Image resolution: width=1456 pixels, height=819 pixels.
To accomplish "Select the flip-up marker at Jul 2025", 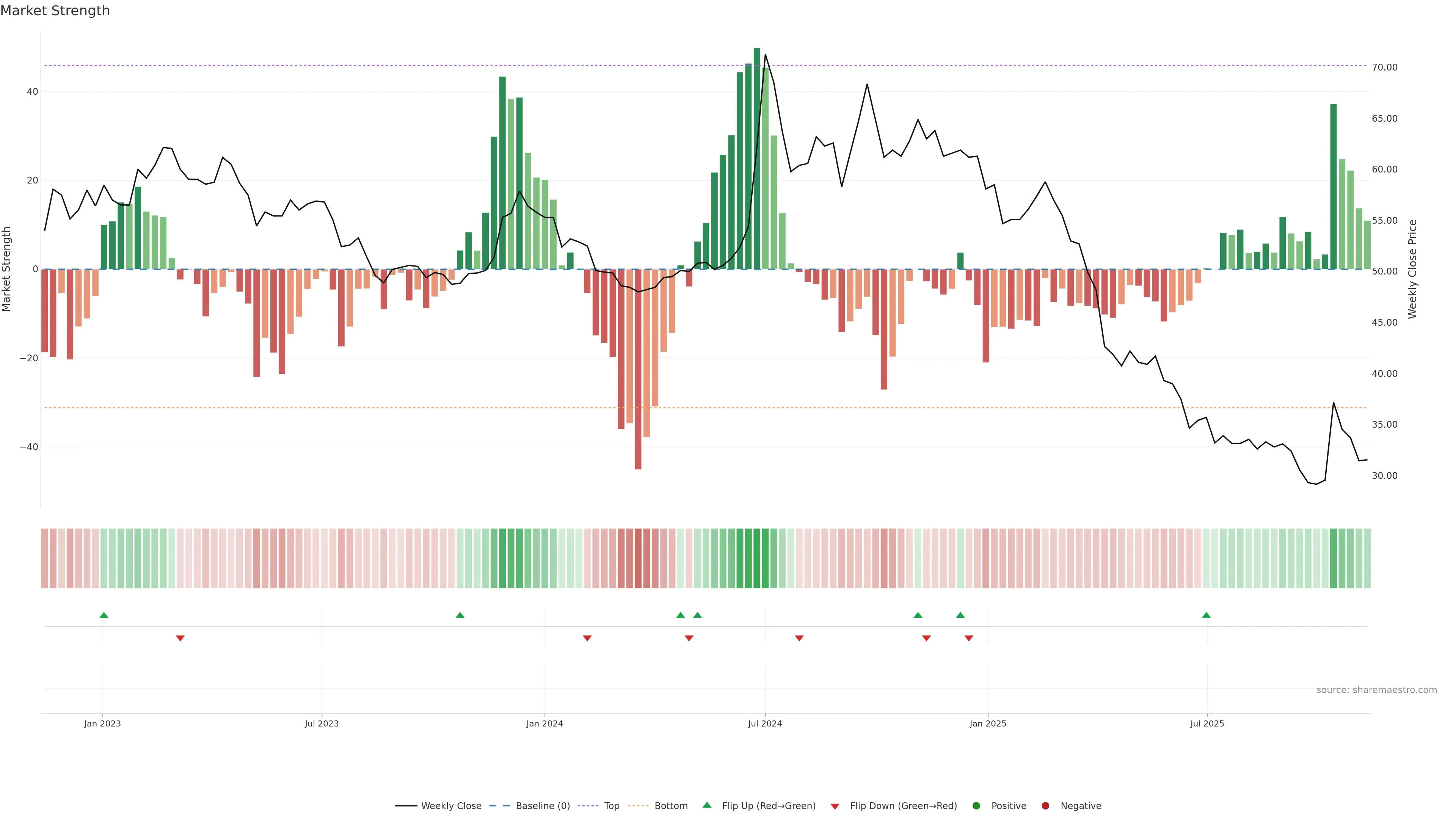I will click(x=1206, y=615).
